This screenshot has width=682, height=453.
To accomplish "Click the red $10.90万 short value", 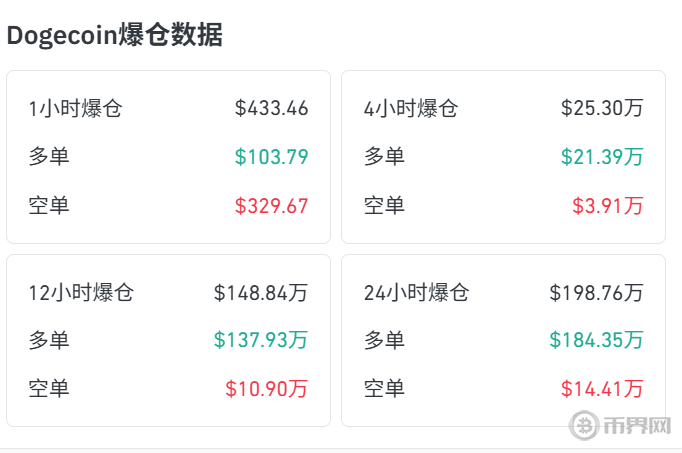I will coord(267,389).
